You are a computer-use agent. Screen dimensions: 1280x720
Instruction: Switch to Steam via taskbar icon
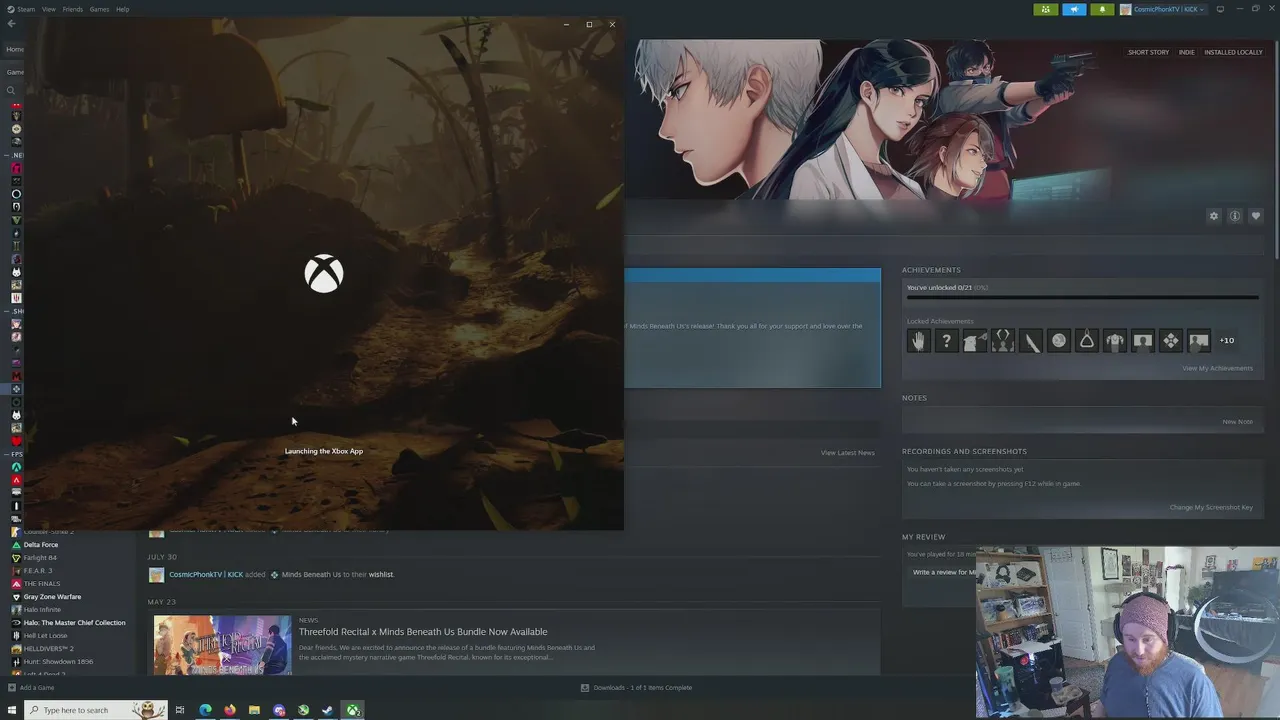pyautogui.click(x=328, y=710)
